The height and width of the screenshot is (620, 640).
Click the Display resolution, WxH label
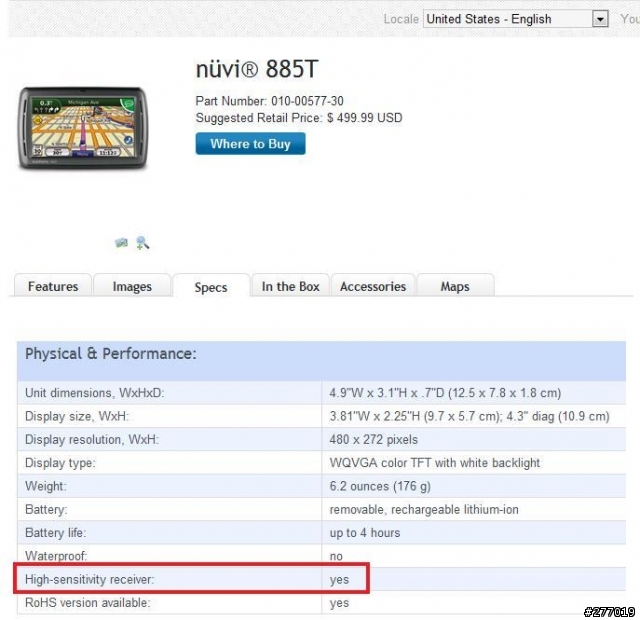[92, 439]
